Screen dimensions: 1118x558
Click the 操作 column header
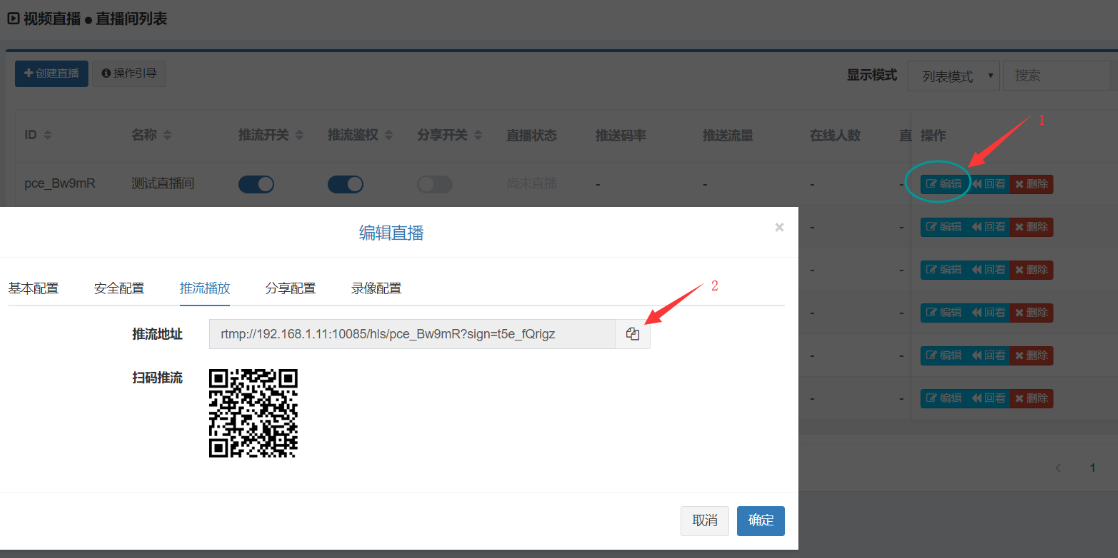(x=933, y=135)
